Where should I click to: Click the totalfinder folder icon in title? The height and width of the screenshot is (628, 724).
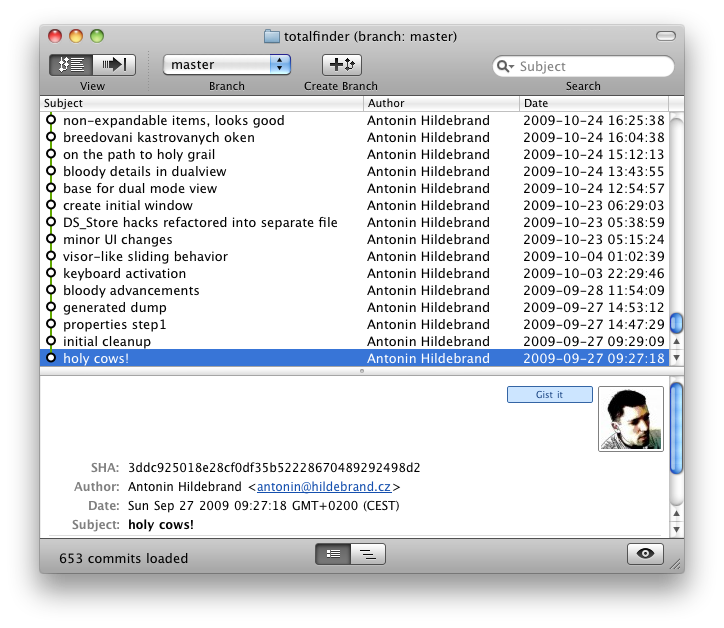coord(272,36)
